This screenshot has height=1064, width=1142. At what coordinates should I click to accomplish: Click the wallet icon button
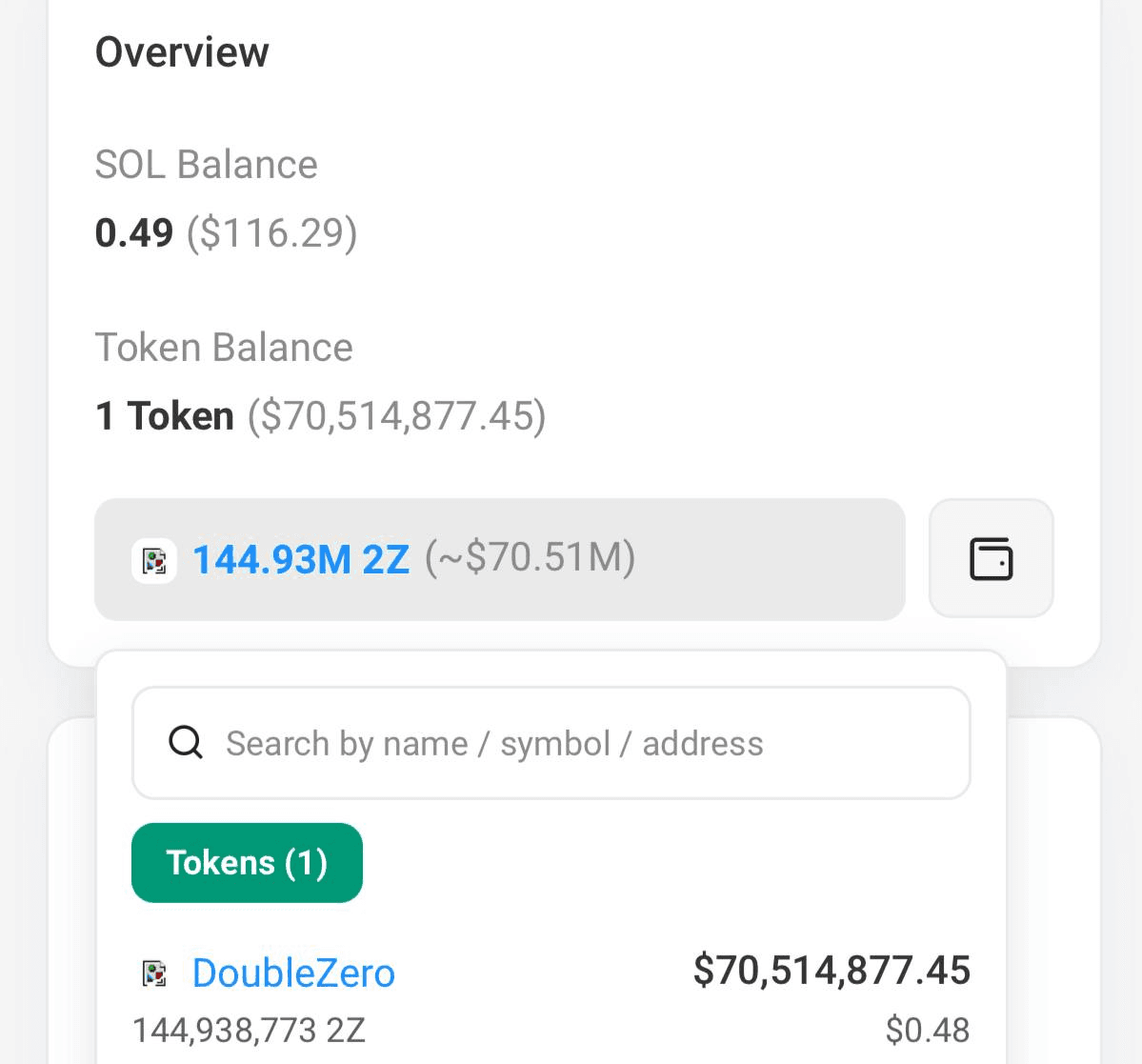pyautogui.click(x=991, y=559)
